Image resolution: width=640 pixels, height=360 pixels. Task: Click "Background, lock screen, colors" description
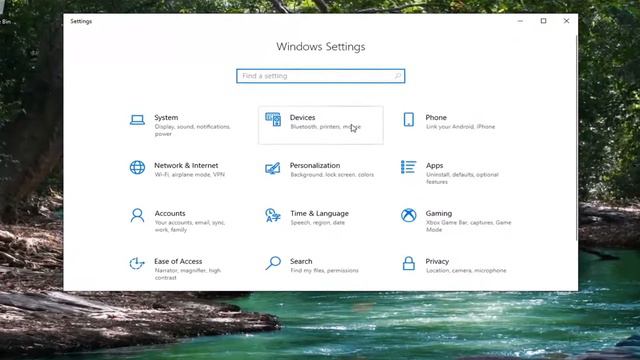click(x=332, y=175)
